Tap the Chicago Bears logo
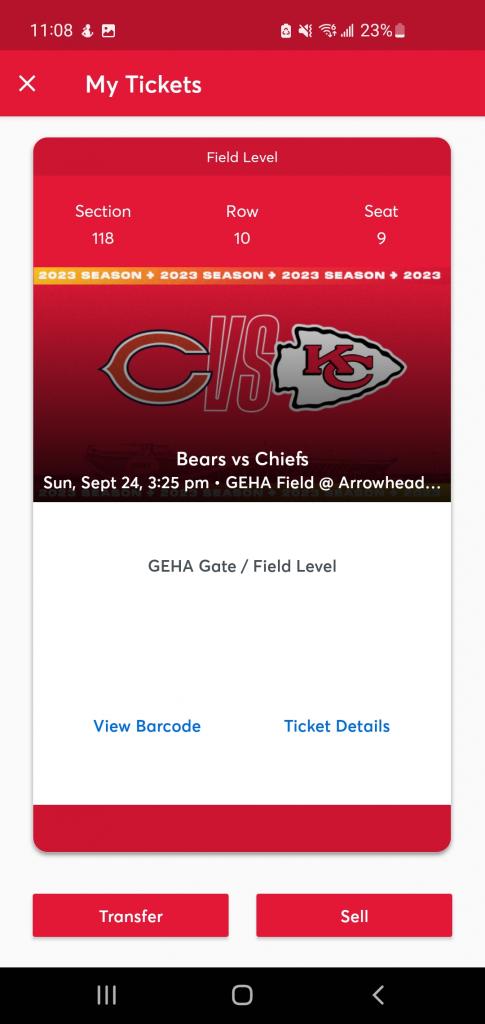The height and width of the screenshot is (1024, 485). click(155, 368)
